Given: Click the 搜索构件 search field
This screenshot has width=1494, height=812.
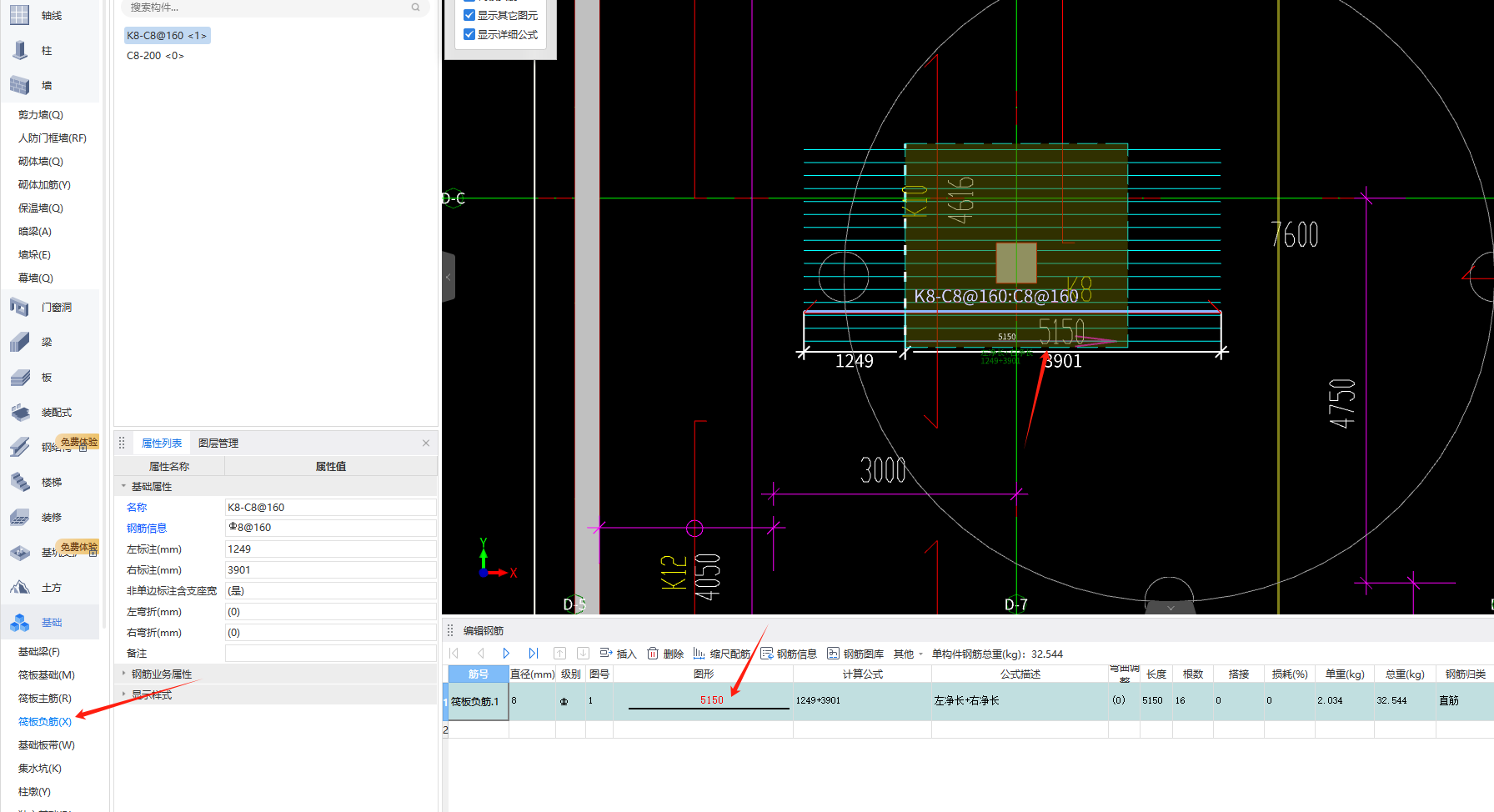Looking at the screenshot, I should point(267,8).
